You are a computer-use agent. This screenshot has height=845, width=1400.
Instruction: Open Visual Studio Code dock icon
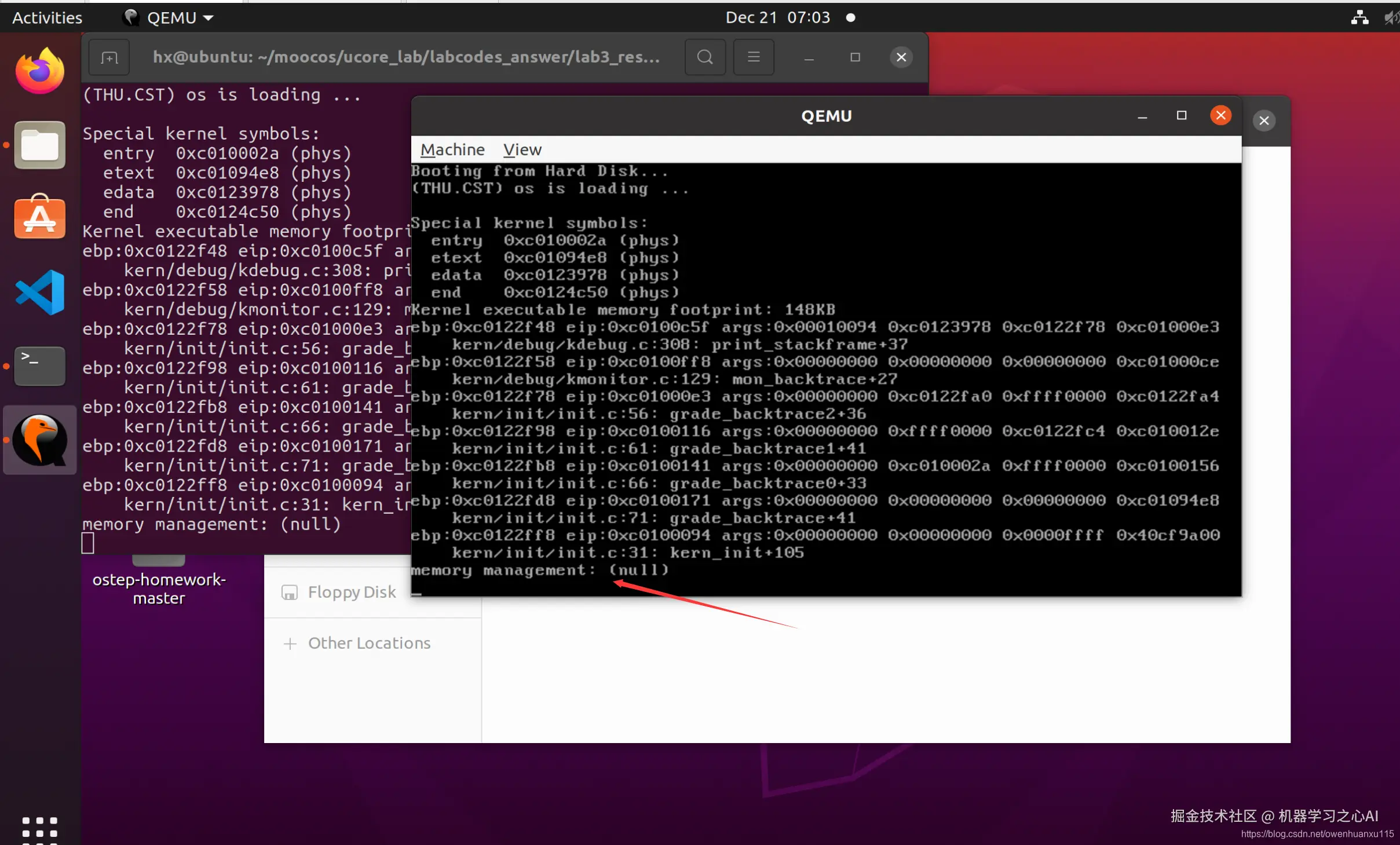coord(39,292)
